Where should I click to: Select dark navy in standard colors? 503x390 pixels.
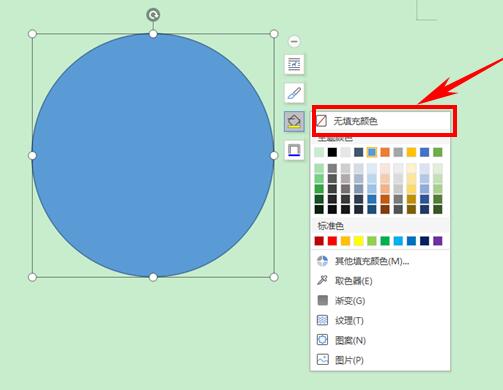[424, 241]
